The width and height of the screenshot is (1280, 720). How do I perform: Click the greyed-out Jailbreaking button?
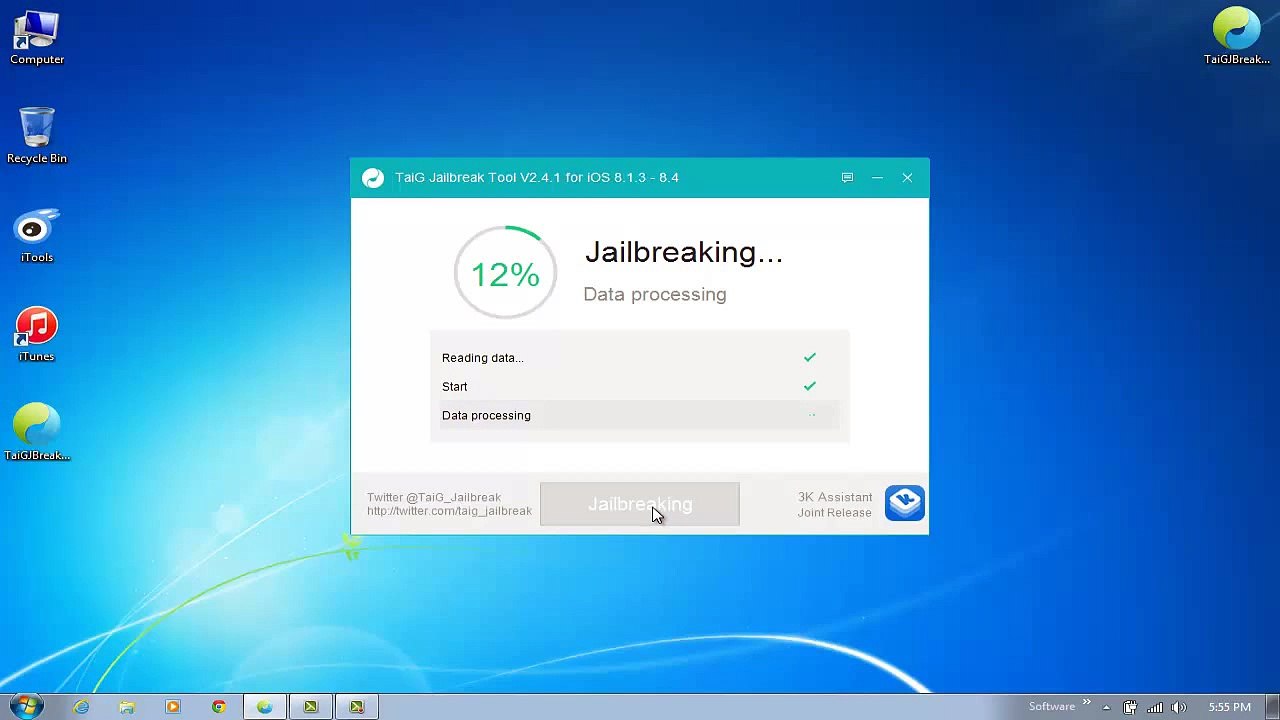point(640,504)
